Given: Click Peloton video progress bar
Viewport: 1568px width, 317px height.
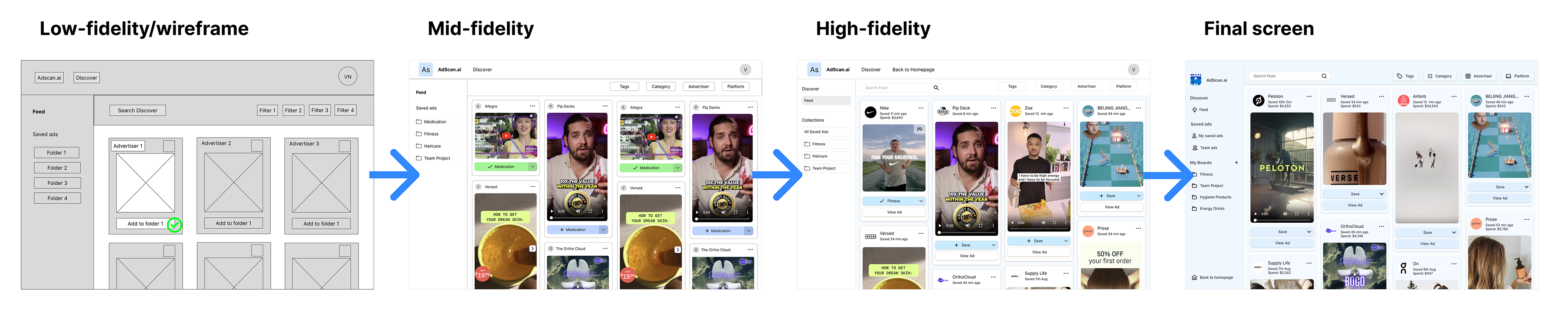Looking at the screenshot, I should (x=1282, y=220).
